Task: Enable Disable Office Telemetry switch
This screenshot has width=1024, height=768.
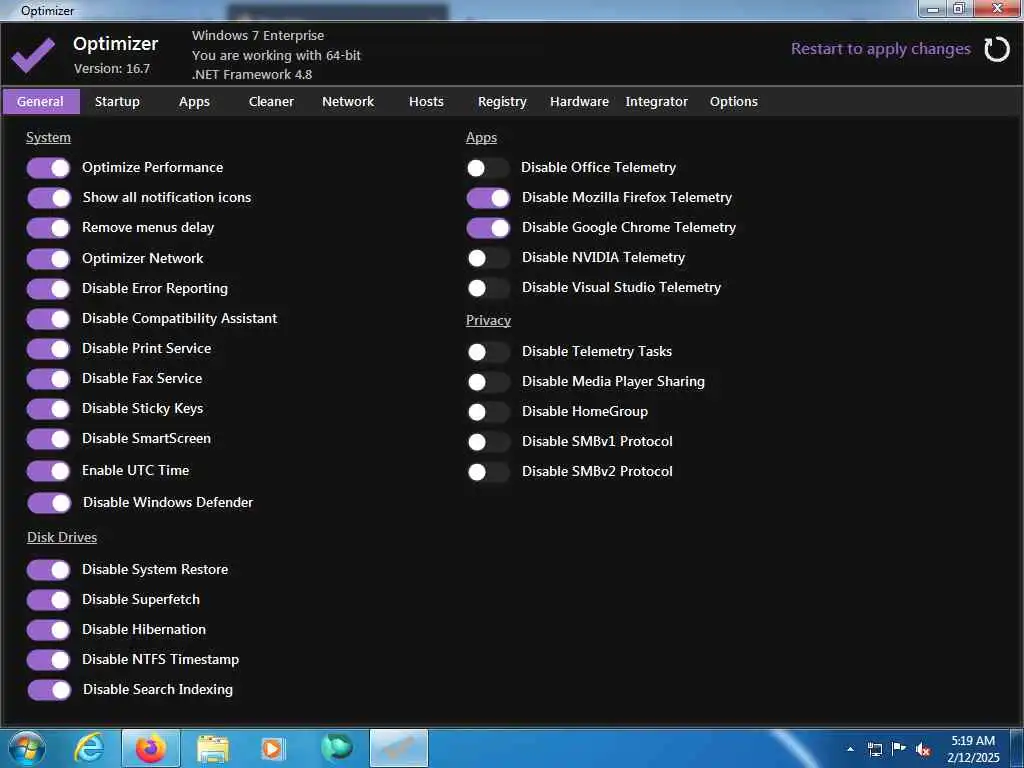Action: [x=488, y=168]
